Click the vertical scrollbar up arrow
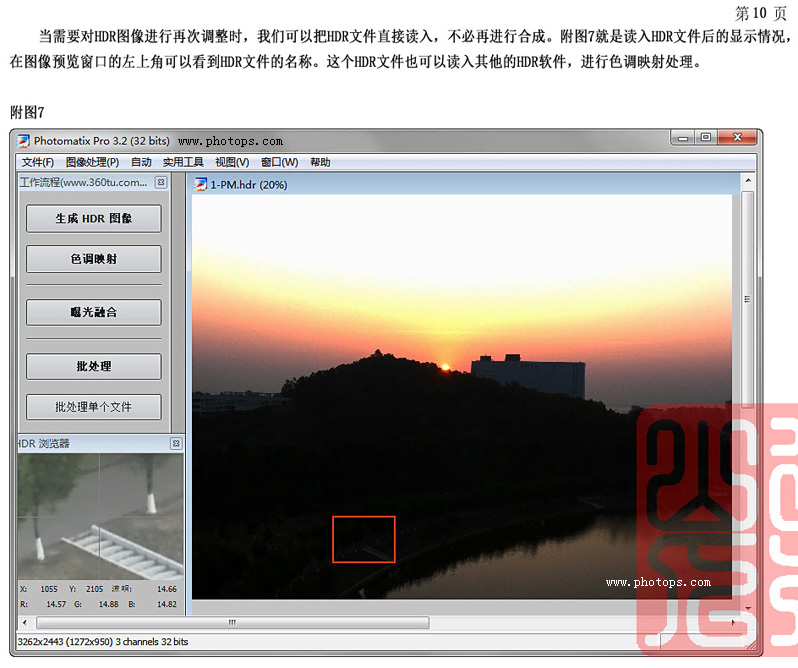The height and width of the screenshot is (668, 798). pos(748,181)
